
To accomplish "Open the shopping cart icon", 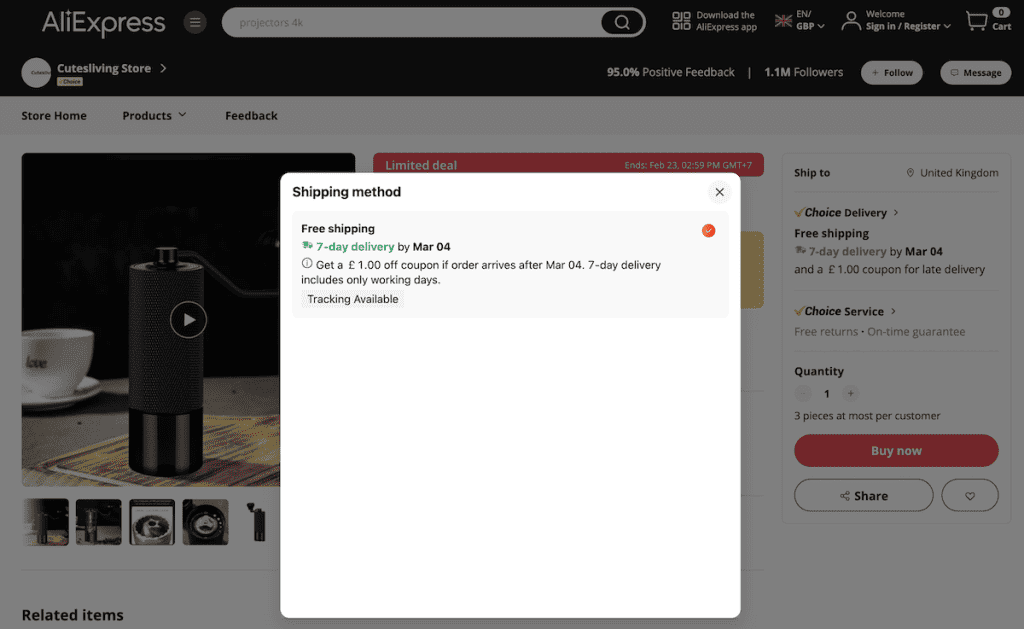I will 977,21.
